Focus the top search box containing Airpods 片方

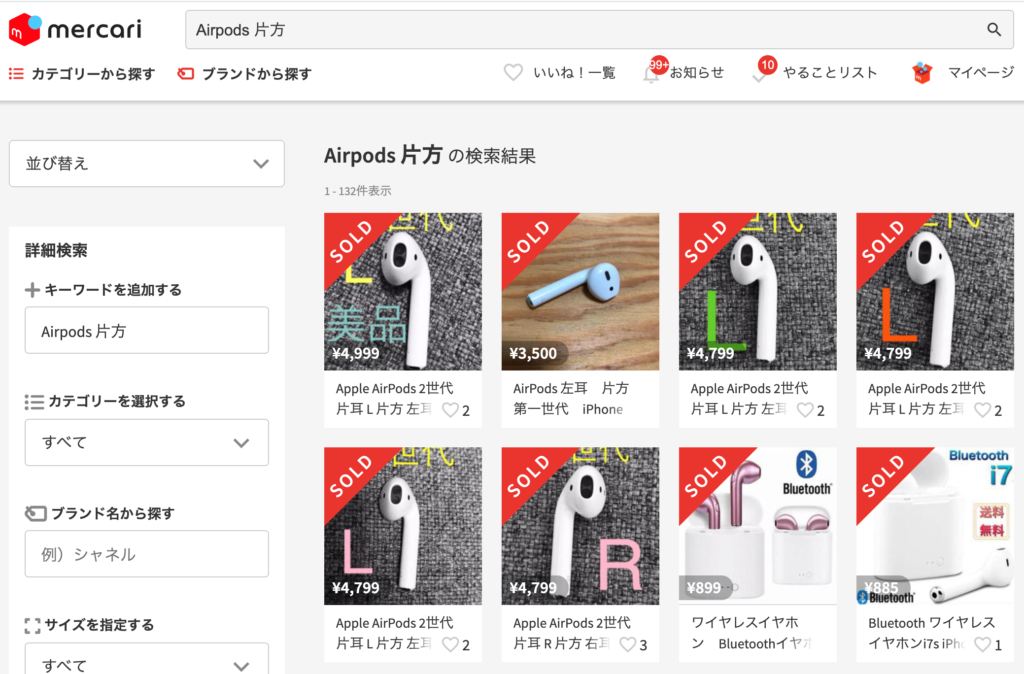(600, 29)
